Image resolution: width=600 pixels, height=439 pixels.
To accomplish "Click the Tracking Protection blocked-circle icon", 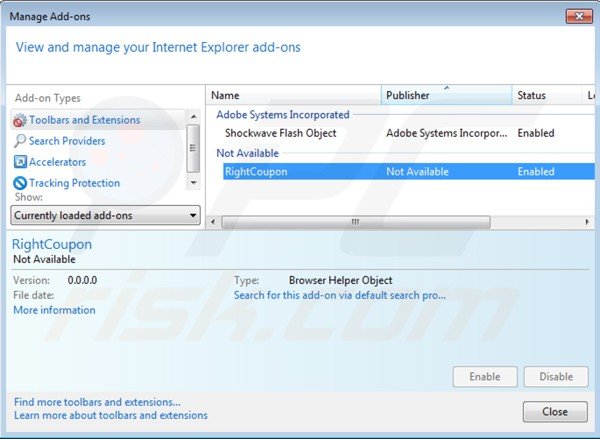I will 20,183.
